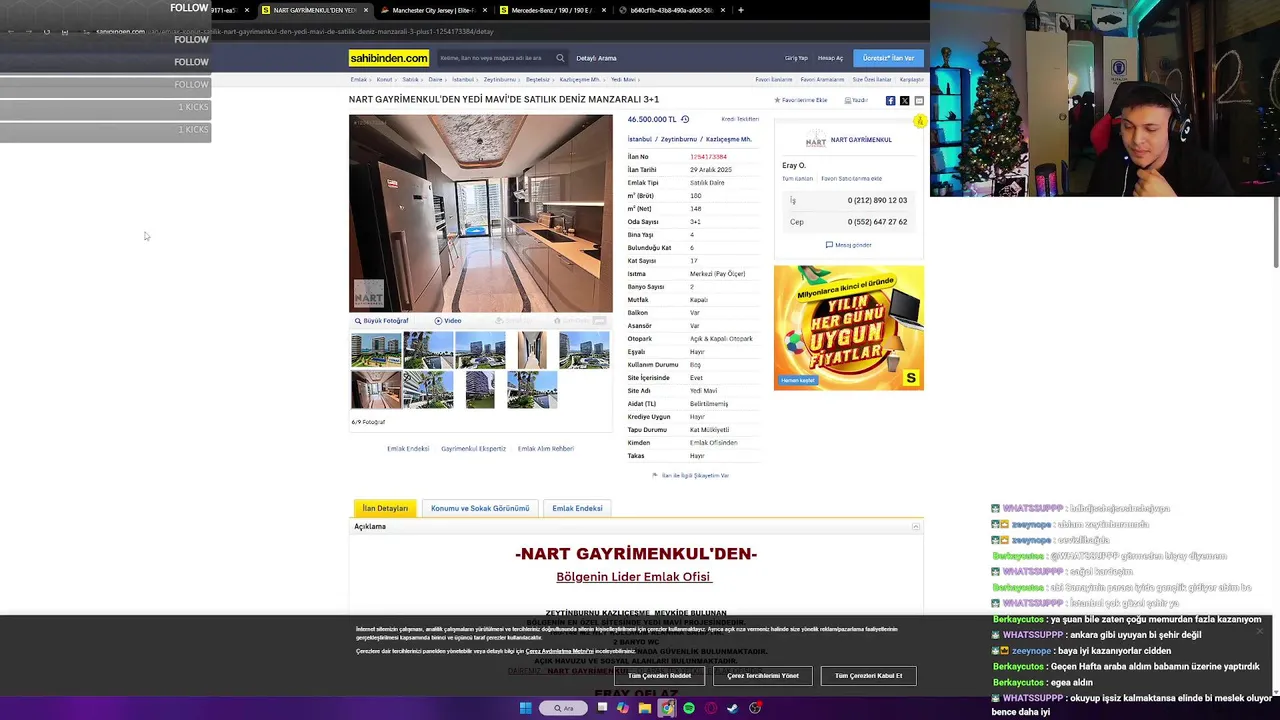Open Konut breadcrumb
This screenshot has width=1280, height=720.
coord(384,79)
